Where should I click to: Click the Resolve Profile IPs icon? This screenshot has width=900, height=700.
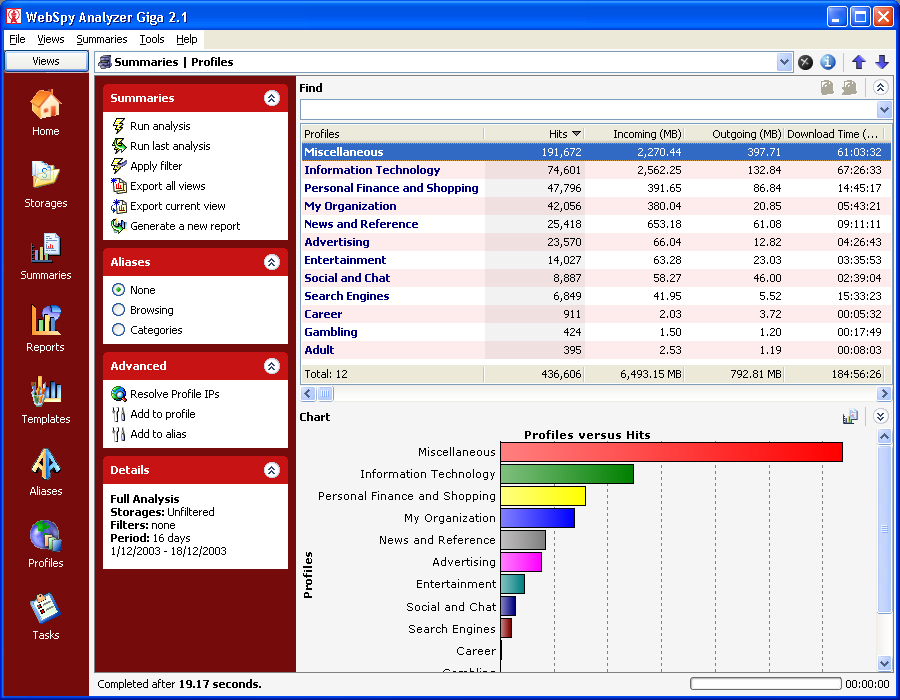pos(119,394)
